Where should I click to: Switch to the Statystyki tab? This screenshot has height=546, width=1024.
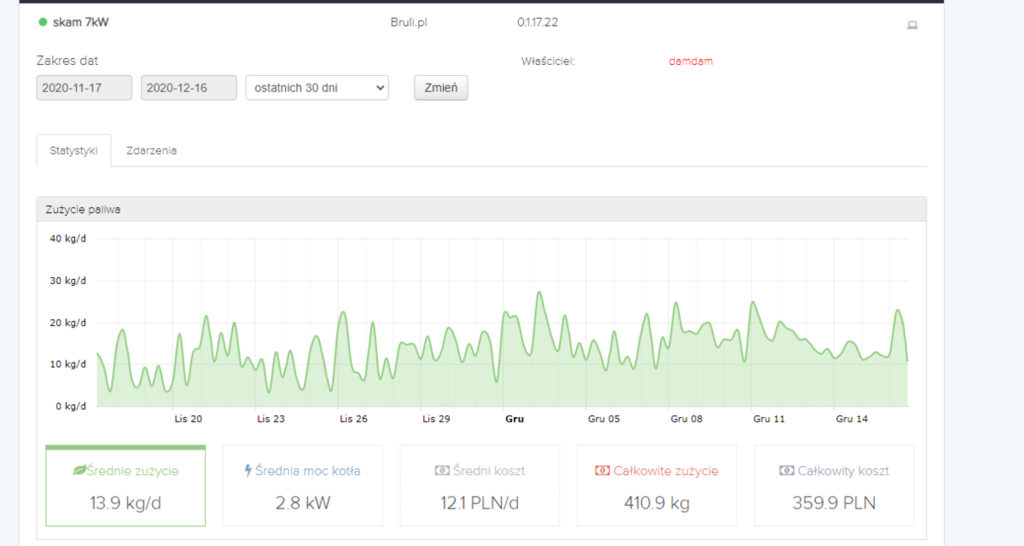pyautogui.click(x=74, y=150)
